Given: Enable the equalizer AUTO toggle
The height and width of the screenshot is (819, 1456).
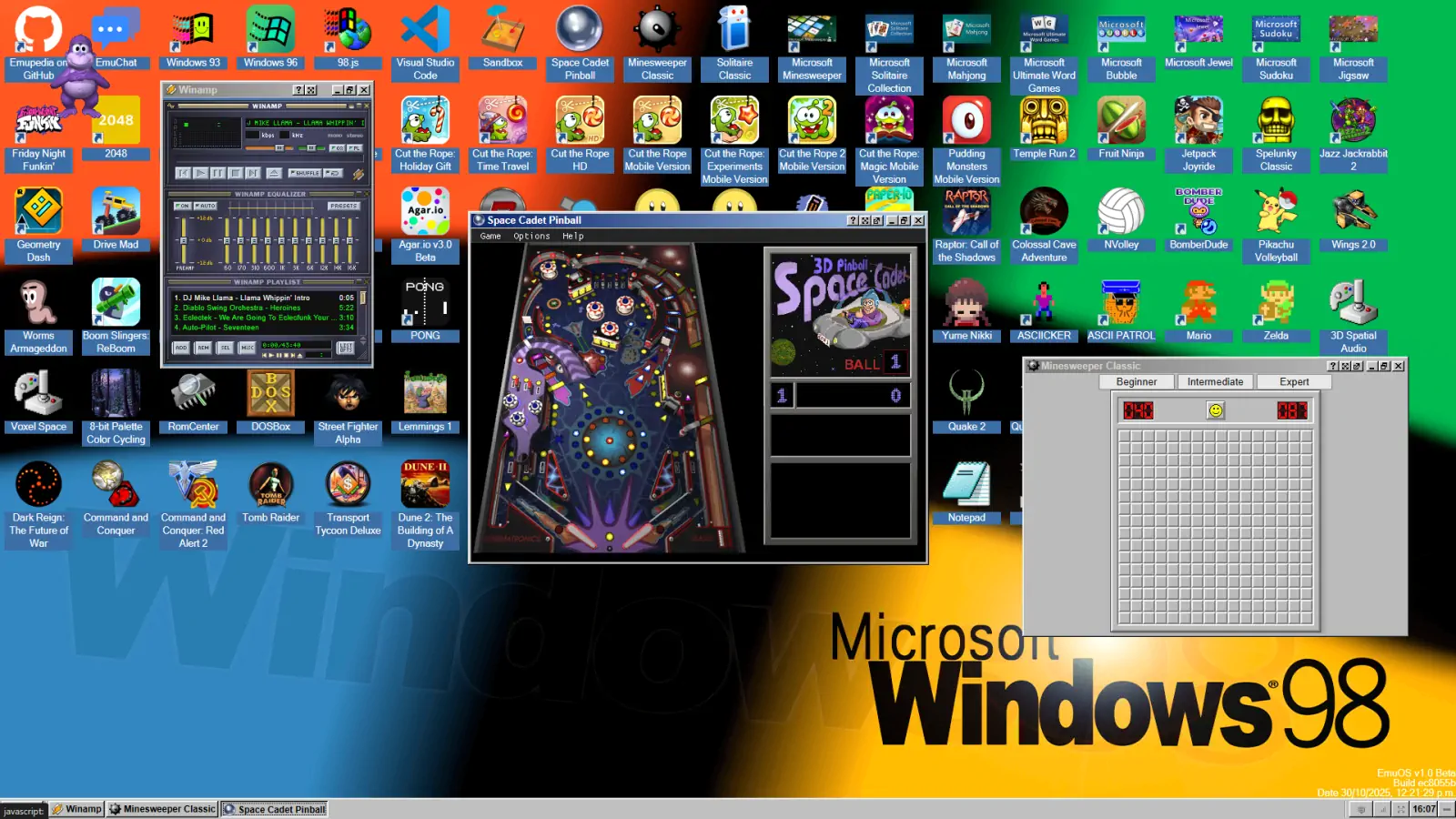Looking at the screenshot, I should 206,206.
